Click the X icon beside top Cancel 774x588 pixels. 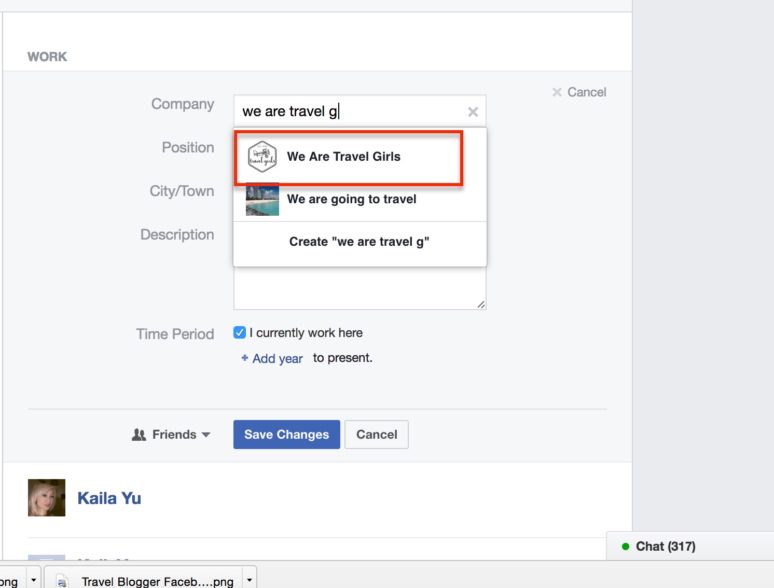(557, 92)
